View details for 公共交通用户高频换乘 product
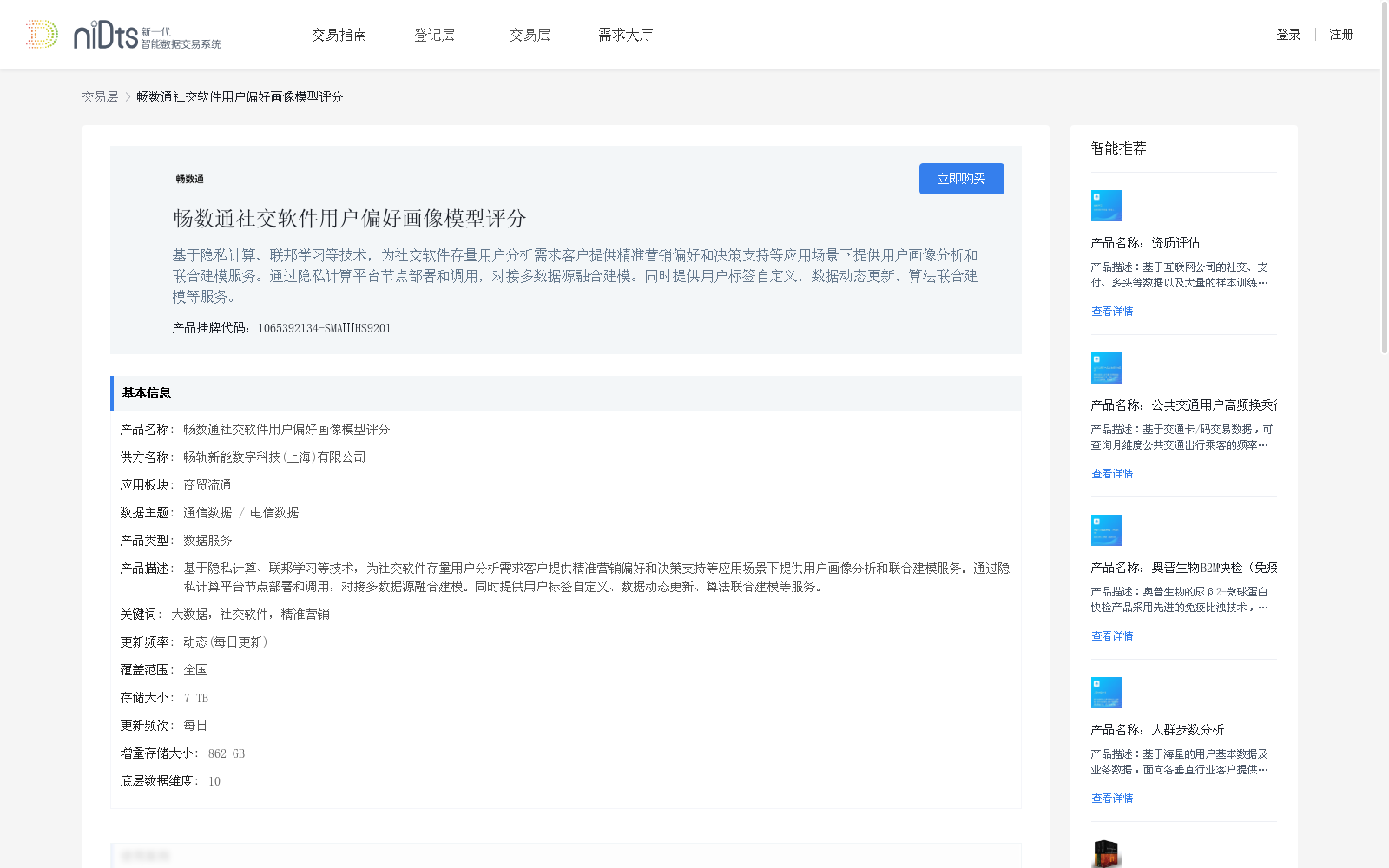 (x=1112, y=474)
